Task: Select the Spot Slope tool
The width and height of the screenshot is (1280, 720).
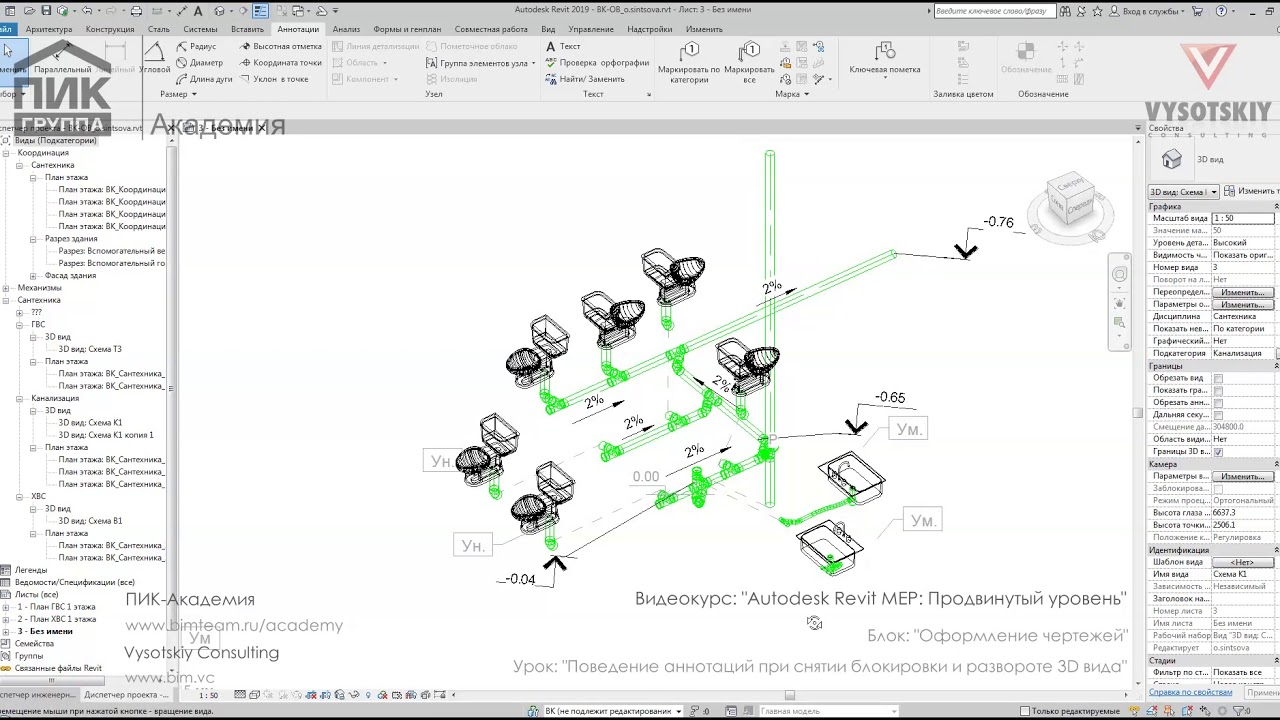Action: tap(273, 78)
